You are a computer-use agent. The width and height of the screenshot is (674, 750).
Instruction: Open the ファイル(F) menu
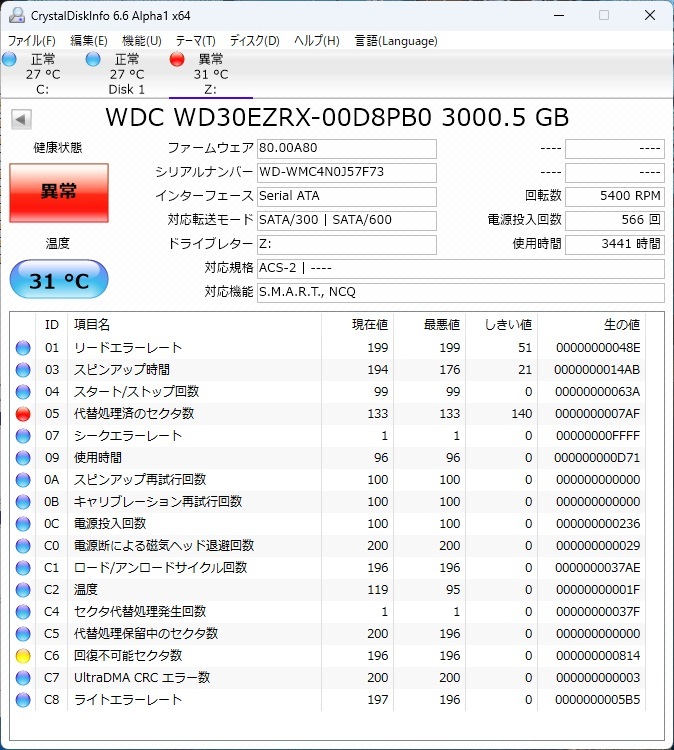pos(32,41)
